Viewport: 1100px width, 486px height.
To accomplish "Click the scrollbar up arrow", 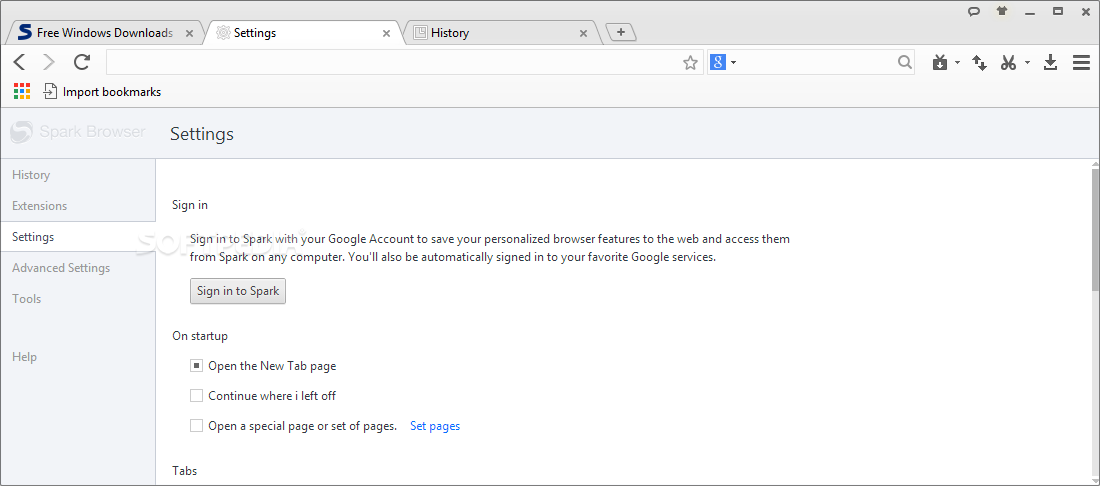I will point(1095,163).
